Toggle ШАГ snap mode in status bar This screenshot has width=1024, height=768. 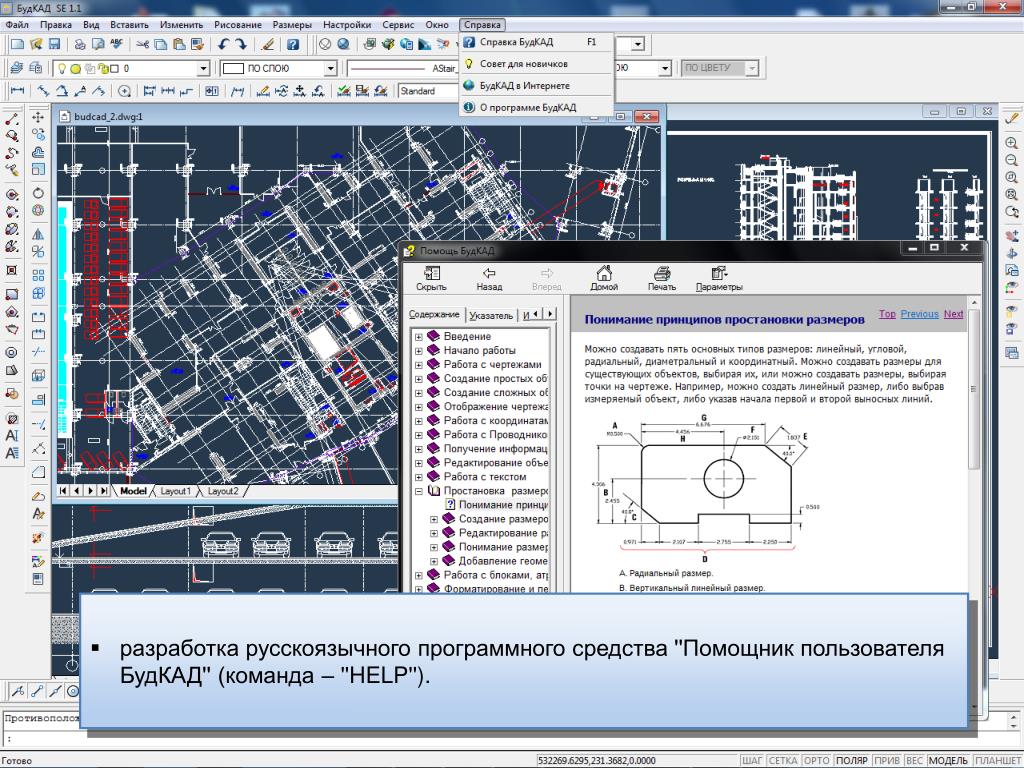click(752, 761)
